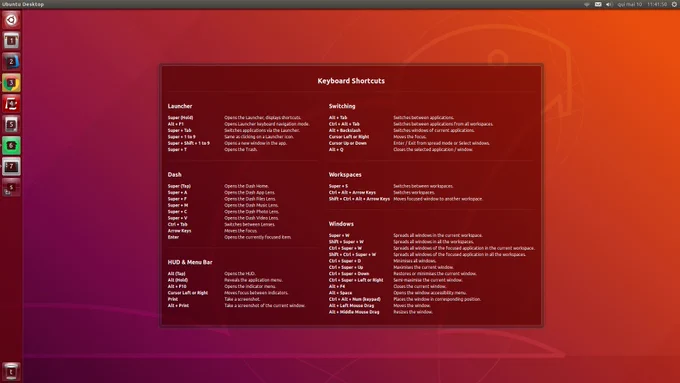Click "Opens the currently focused item."
Viewport: 680px width, 383px height.
pyautogui.click(x=258, y=237)
